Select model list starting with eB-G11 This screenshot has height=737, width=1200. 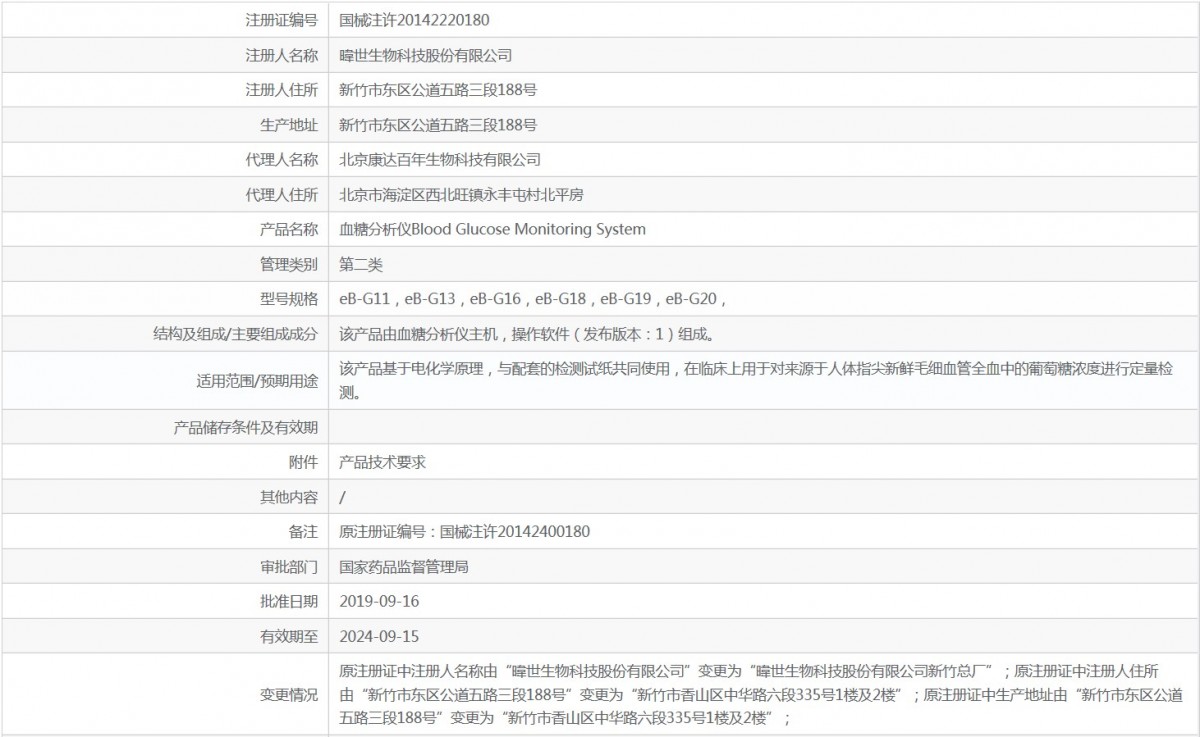532,299
